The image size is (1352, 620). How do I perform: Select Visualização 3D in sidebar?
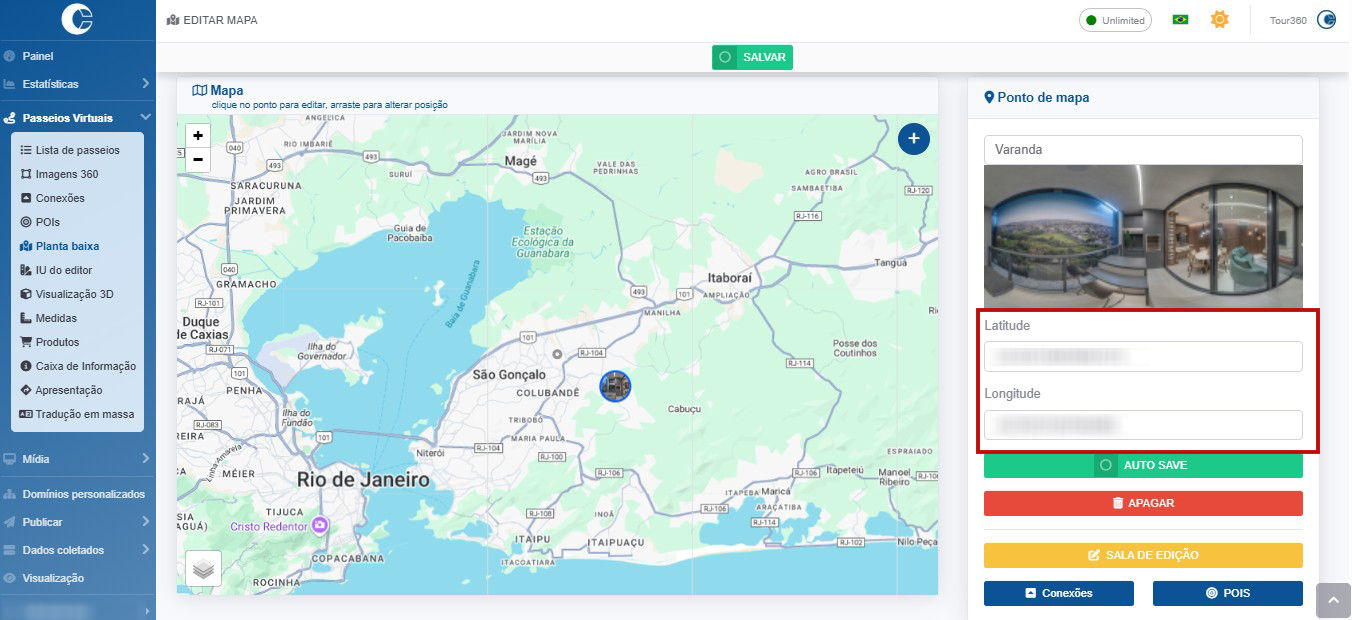tap(74, 294)
